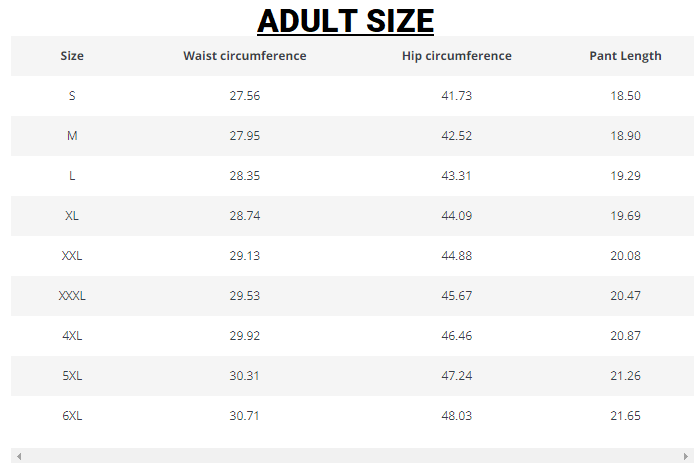Select the Pant Length column header

tap(625, 56)
